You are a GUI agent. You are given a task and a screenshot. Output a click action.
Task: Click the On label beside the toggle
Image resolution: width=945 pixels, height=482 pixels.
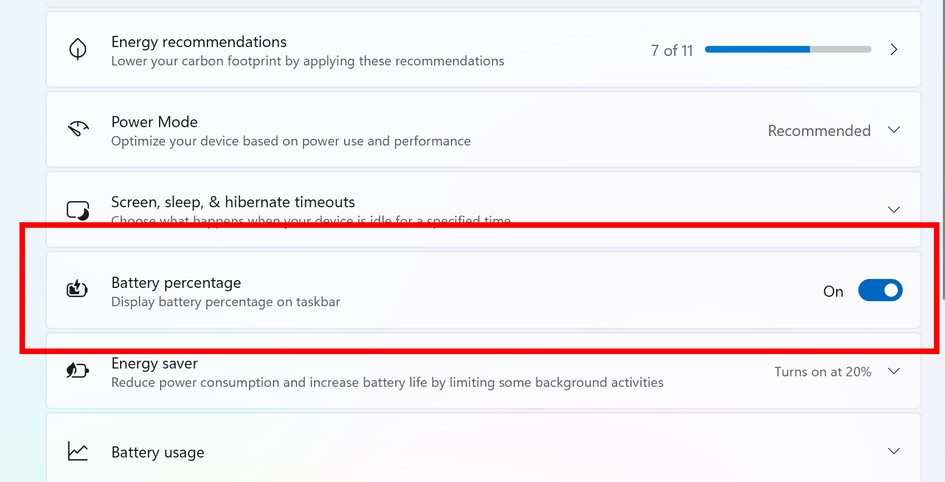[x=833, y=292]
